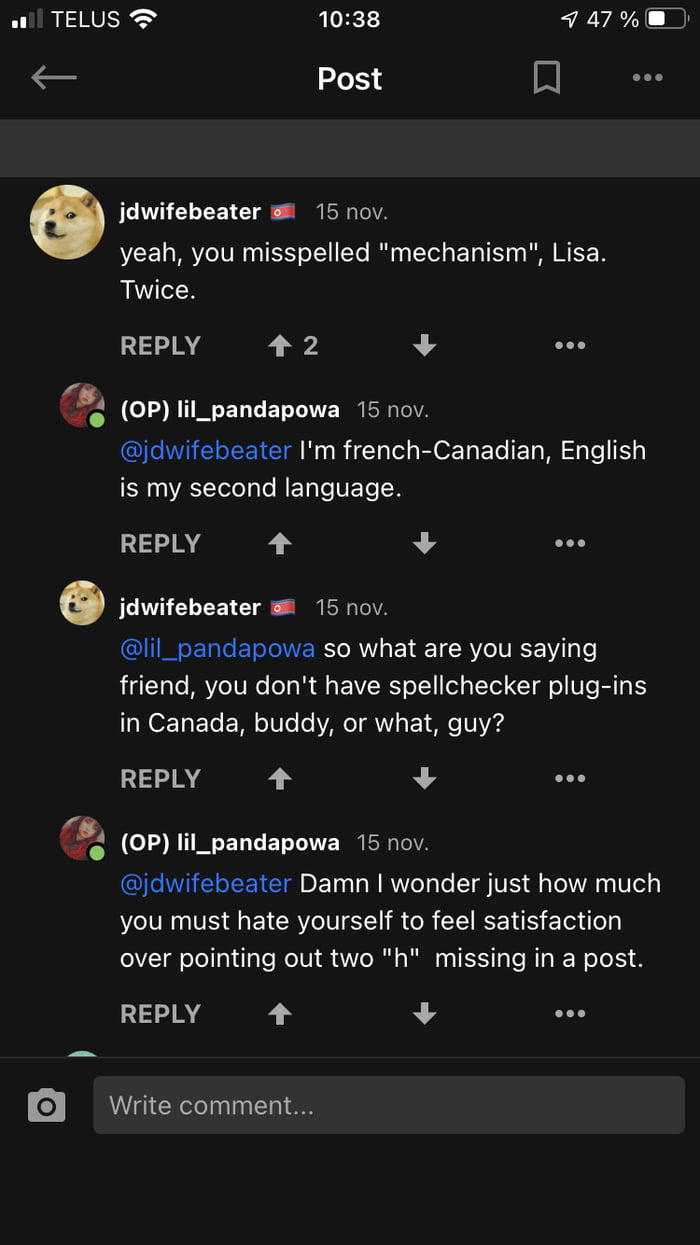
Task: Bookmark this post
Action: [x=546, y=78]
